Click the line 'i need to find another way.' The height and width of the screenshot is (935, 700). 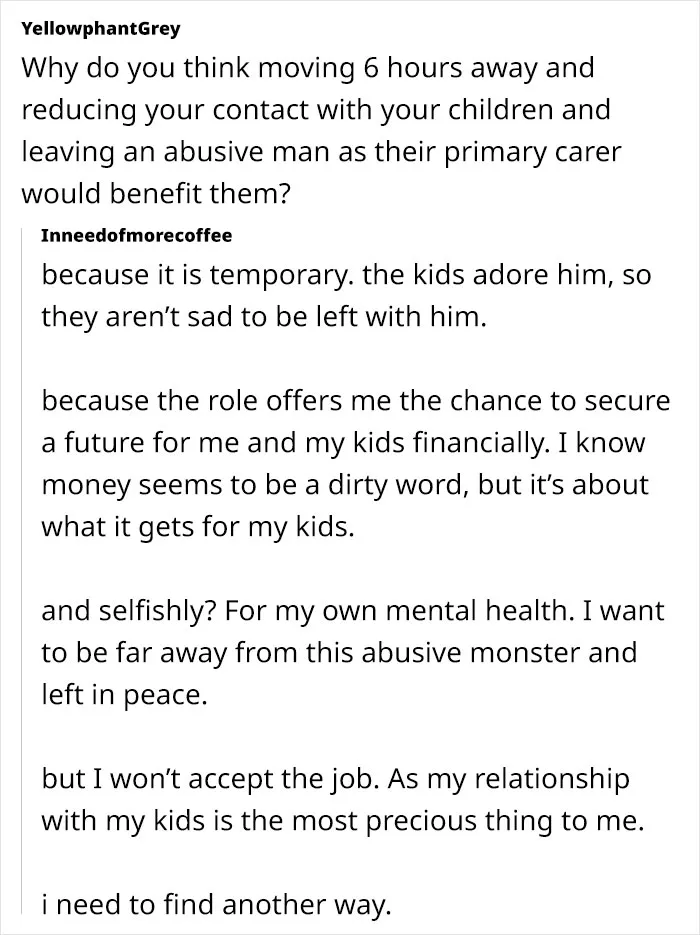click(x=216, y=905)
